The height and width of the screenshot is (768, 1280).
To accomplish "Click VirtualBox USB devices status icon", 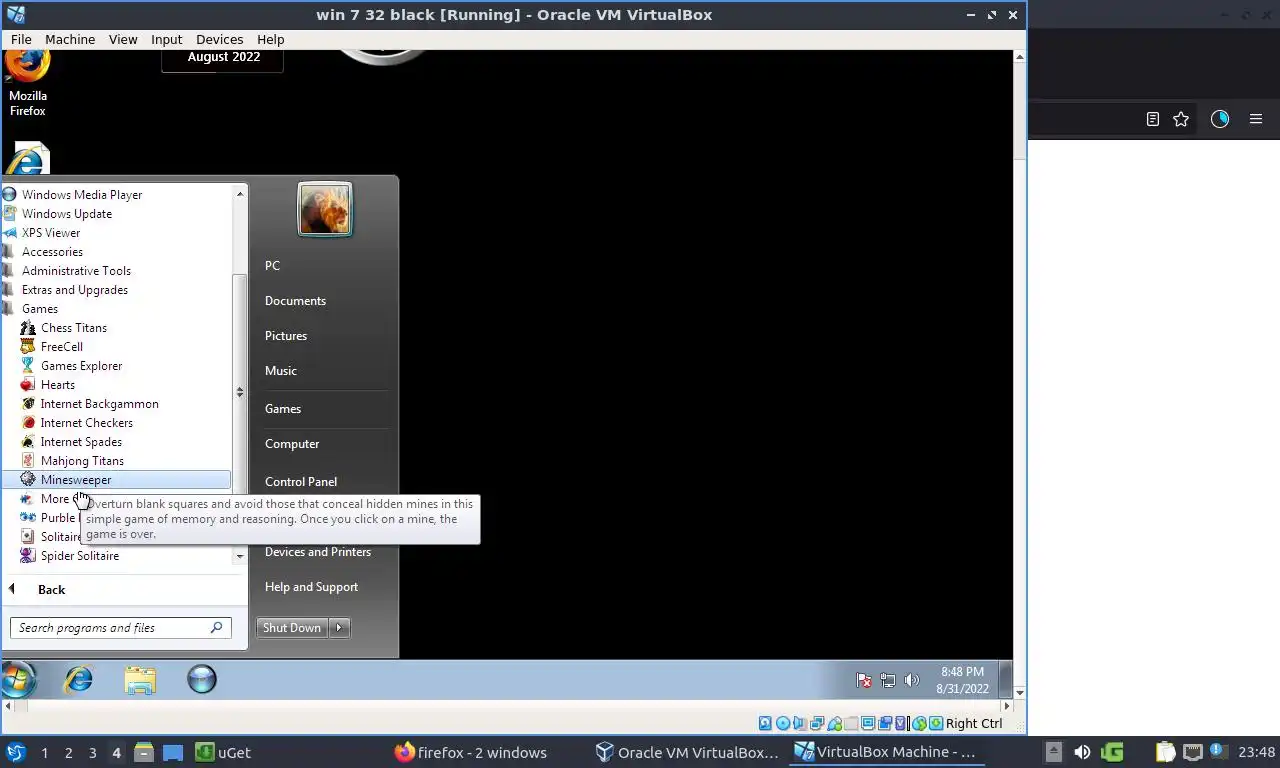I will pos(834,723).
